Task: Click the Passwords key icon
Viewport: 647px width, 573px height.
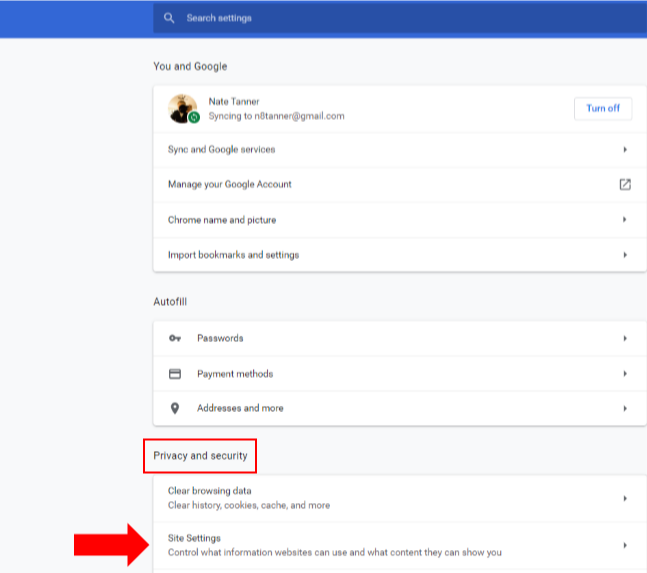Action: 175,339
